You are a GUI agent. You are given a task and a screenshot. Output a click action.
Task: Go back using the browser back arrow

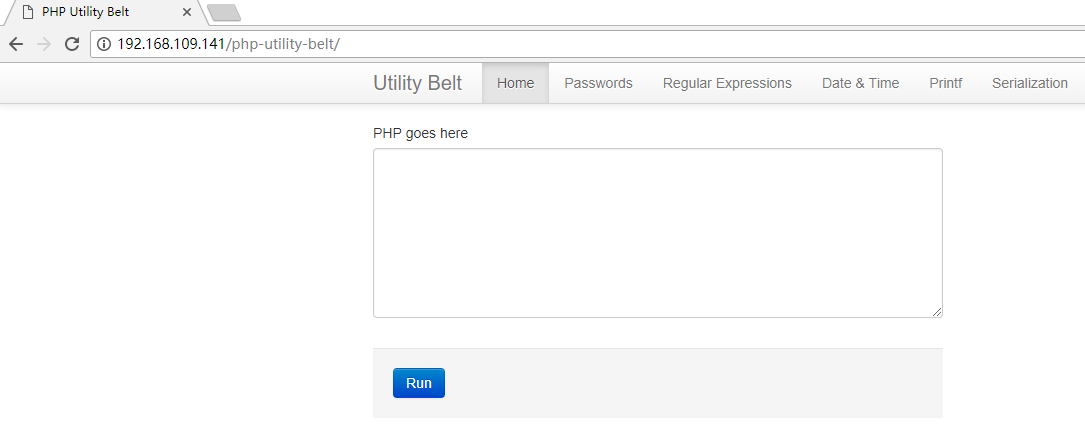coord(16,44)
